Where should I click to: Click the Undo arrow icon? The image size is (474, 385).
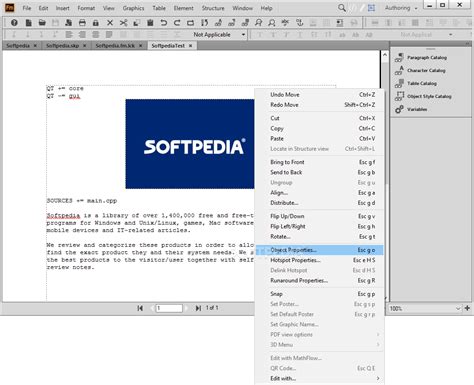click(x=164, y=23)
